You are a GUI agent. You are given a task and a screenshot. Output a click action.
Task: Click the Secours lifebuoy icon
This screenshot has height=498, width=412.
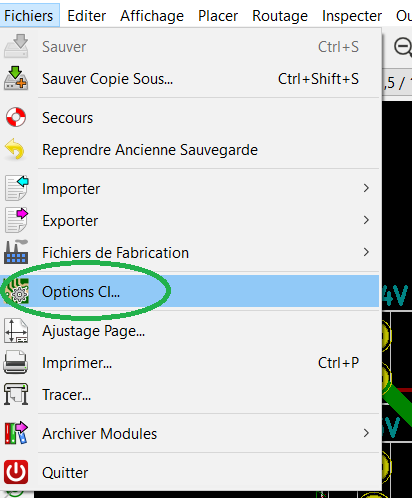tap(16, 117)
